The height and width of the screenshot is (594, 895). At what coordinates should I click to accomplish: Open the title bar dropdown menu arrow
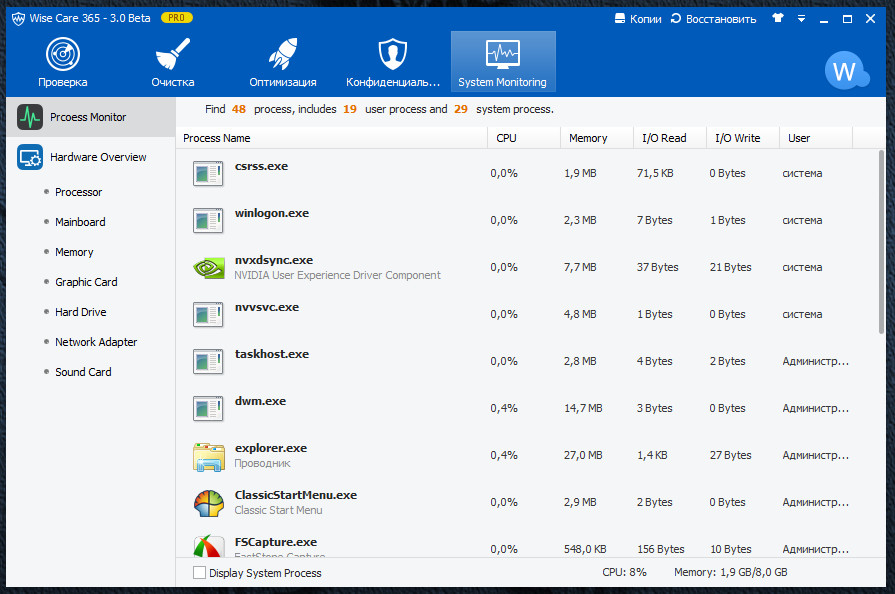point(801,19)
